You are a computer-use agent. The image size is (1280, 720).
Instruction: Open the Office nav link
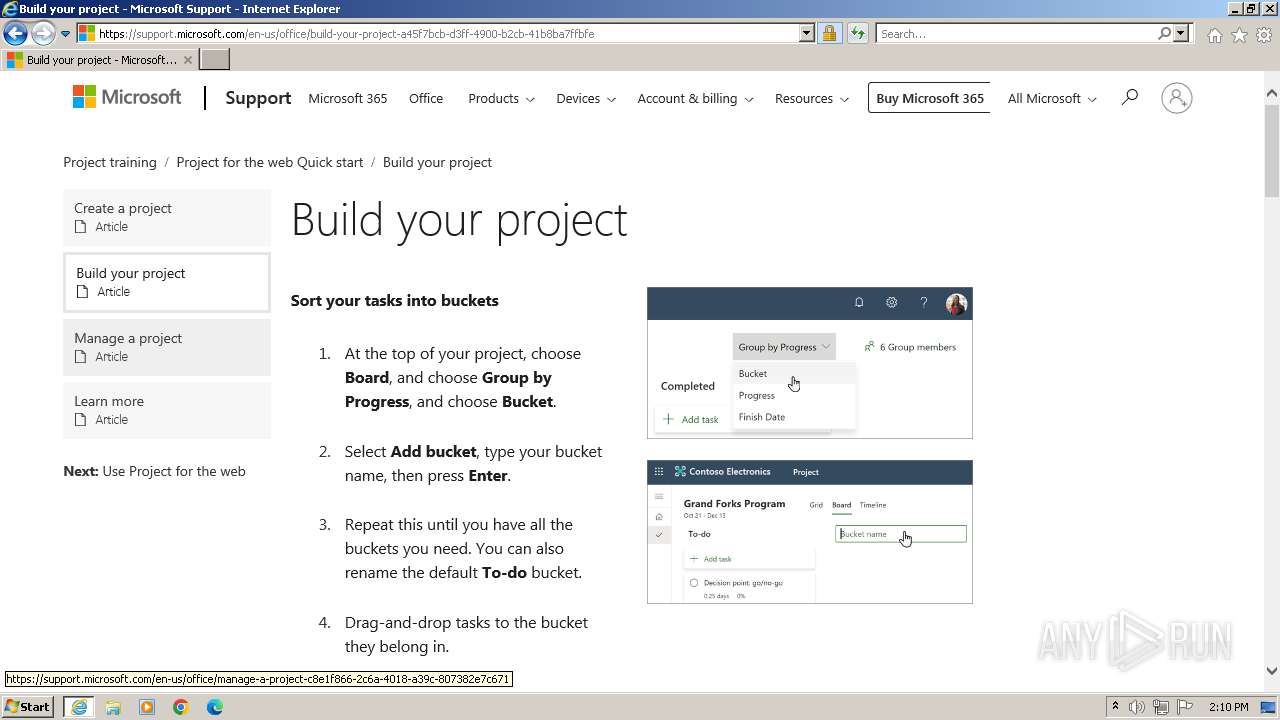426,98
